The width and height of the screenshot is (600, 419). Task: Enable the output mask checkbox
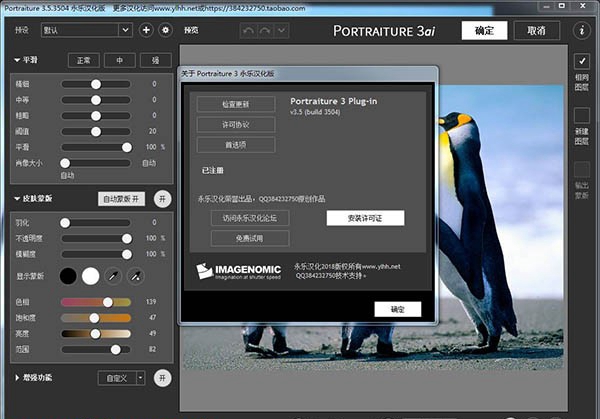582,170
